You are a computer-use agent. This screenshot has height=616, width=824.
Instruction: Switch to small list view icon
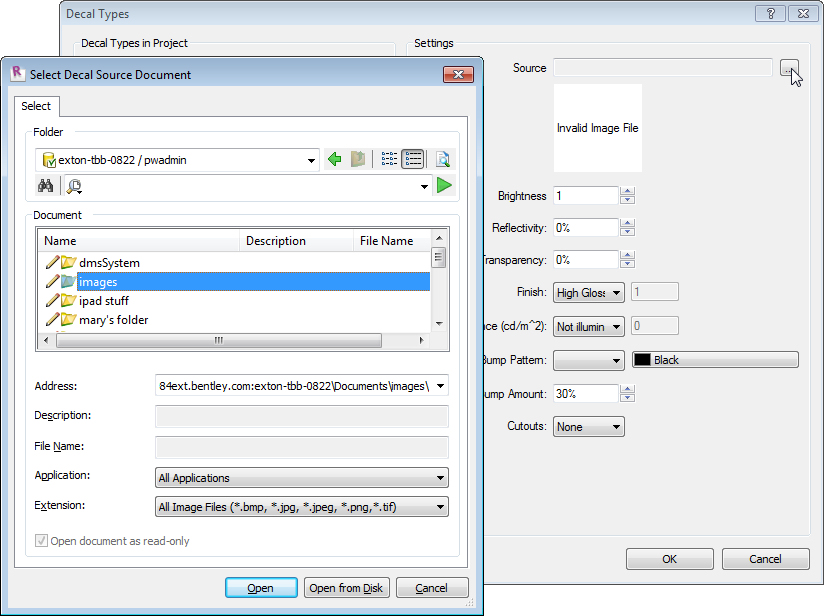point(389,159)
